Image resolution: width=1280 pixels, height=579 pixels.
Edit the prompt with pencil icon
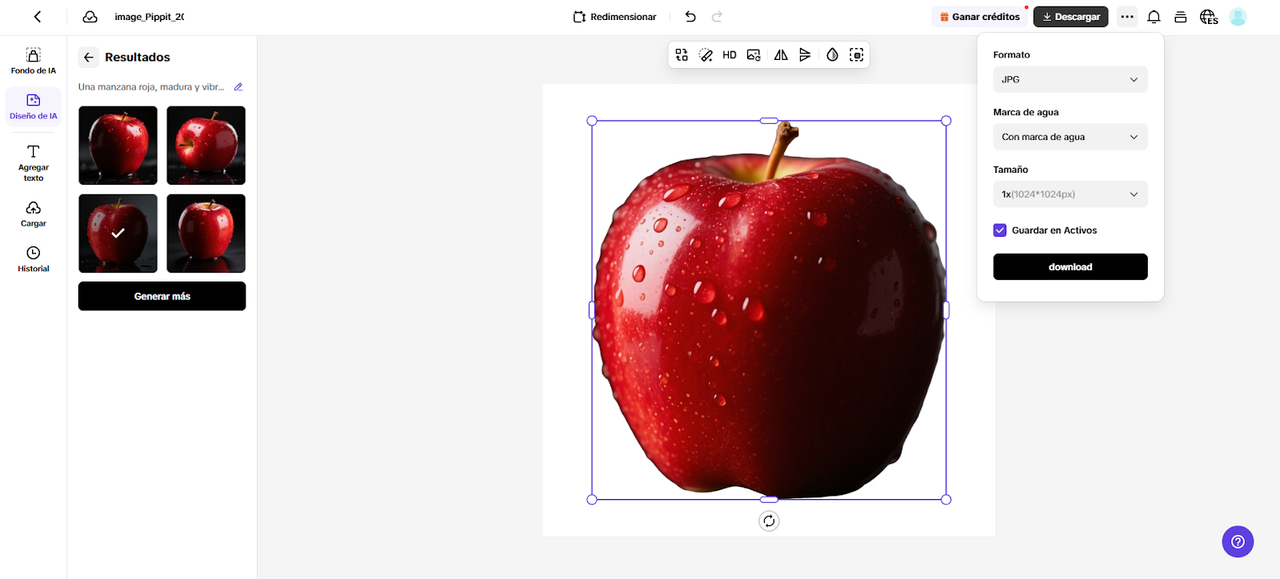coord(238,87)
